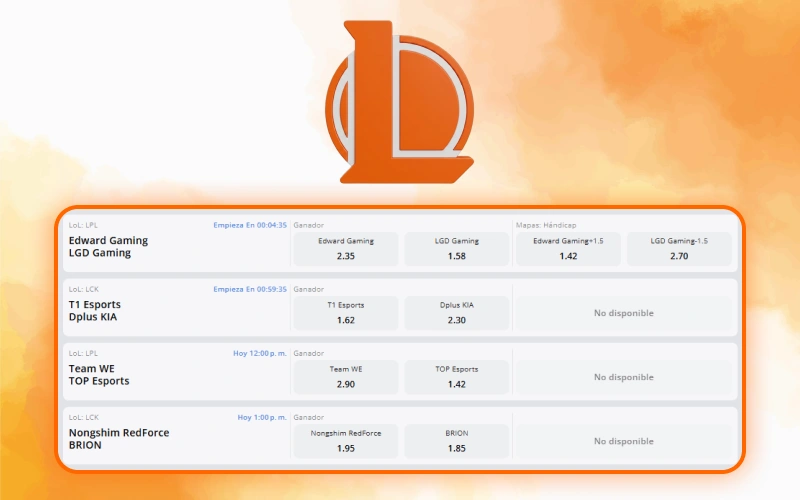Click 'No disponible' in the Nongshim RedForce row
800x500 pixels.
pyautogui.click(x=623, y=441)
